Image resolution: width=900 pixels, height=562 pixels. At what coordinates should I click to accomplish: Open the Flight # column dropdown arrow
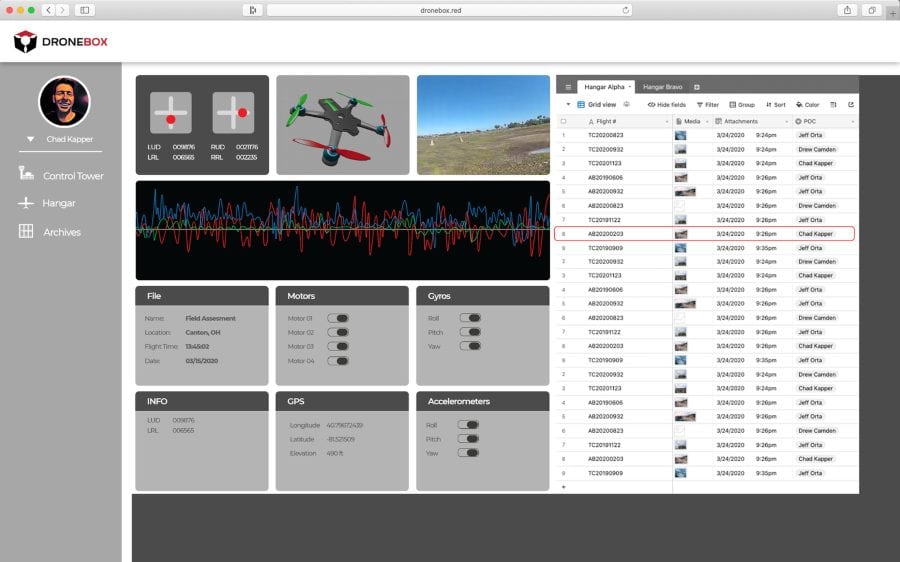[x=668, y=121]
